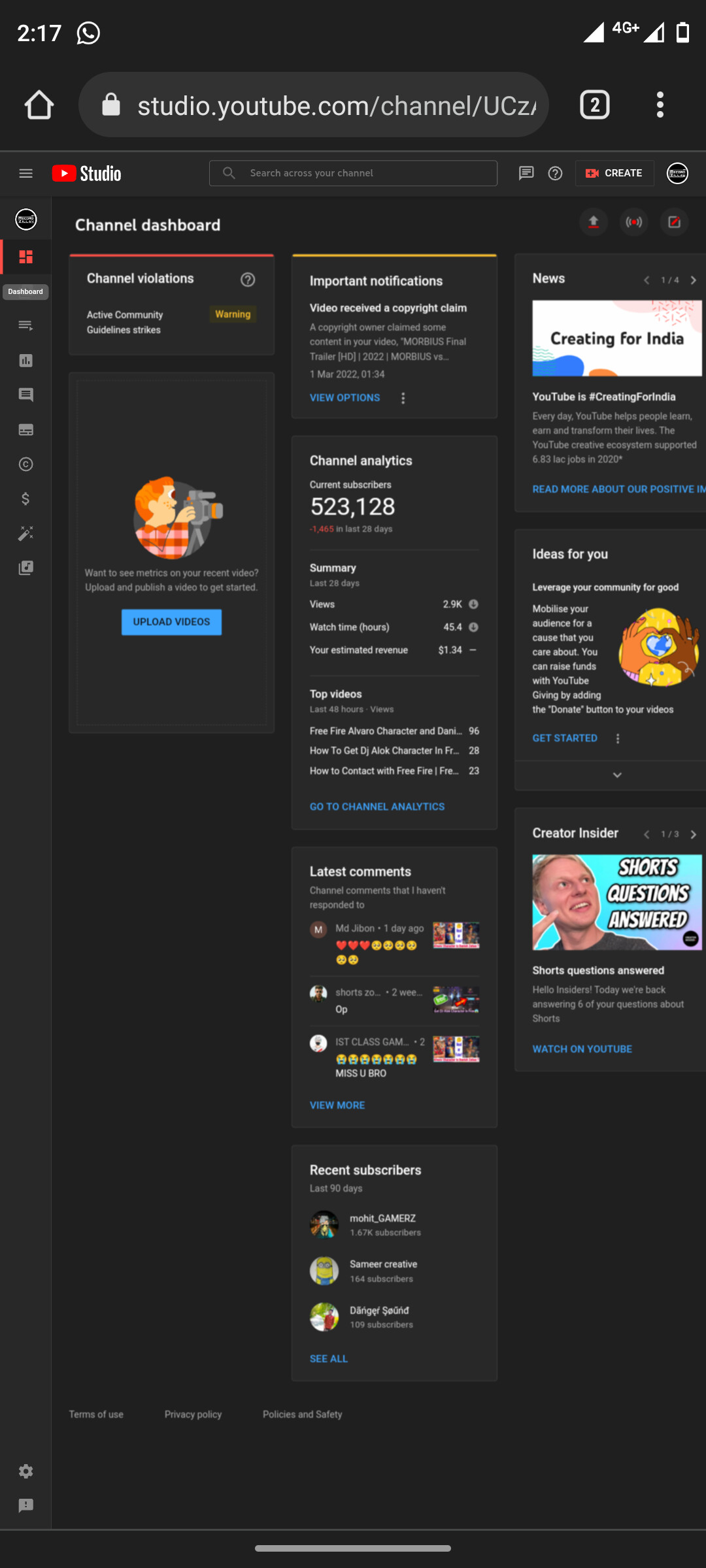Image resolution: width=706 pixels, height=1568 pixels.
Task: Click the info icon next to Watch time
Action: coord(473,627)
